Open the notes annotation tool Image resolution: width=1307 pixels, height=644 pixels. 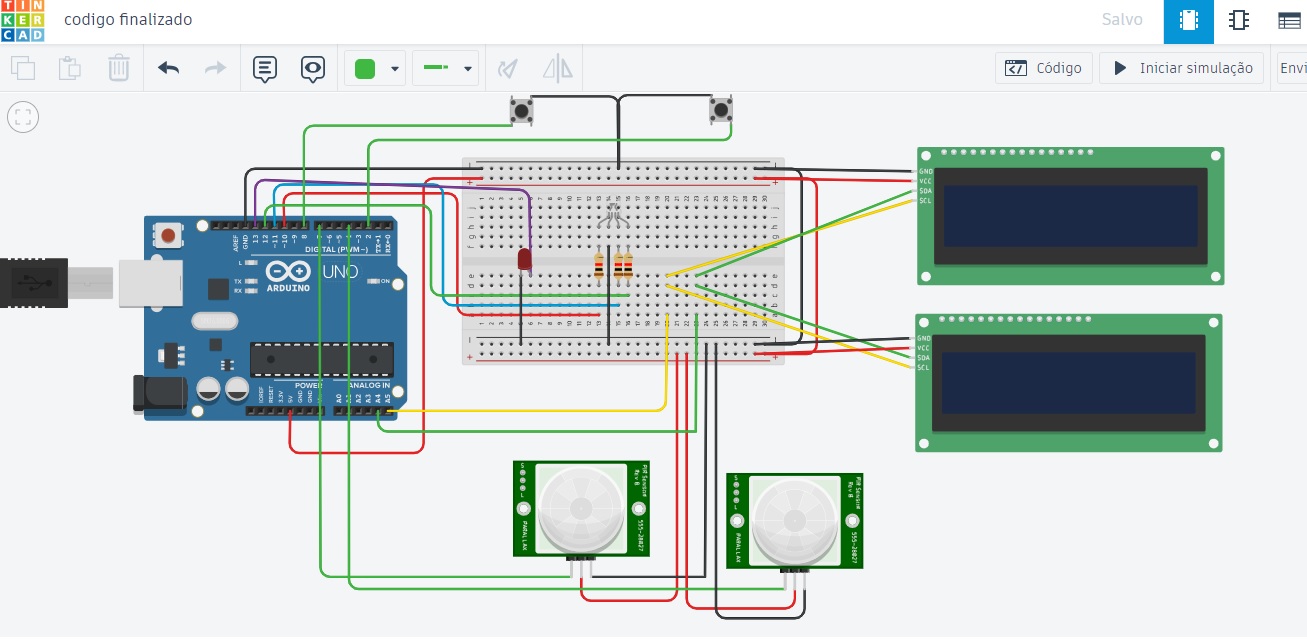pyautogui.click(x=263, y=68)
